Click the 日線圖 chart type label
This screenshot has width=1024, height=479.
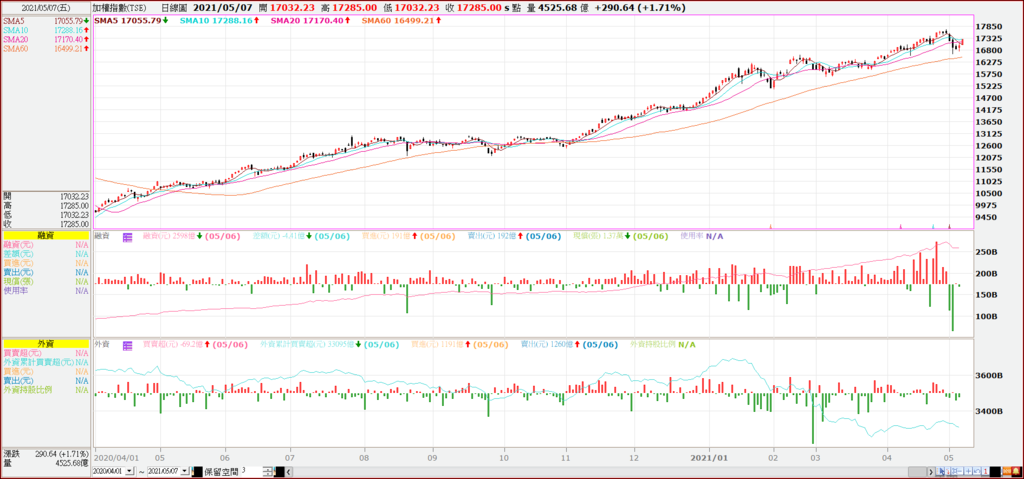tap(174, 8)
